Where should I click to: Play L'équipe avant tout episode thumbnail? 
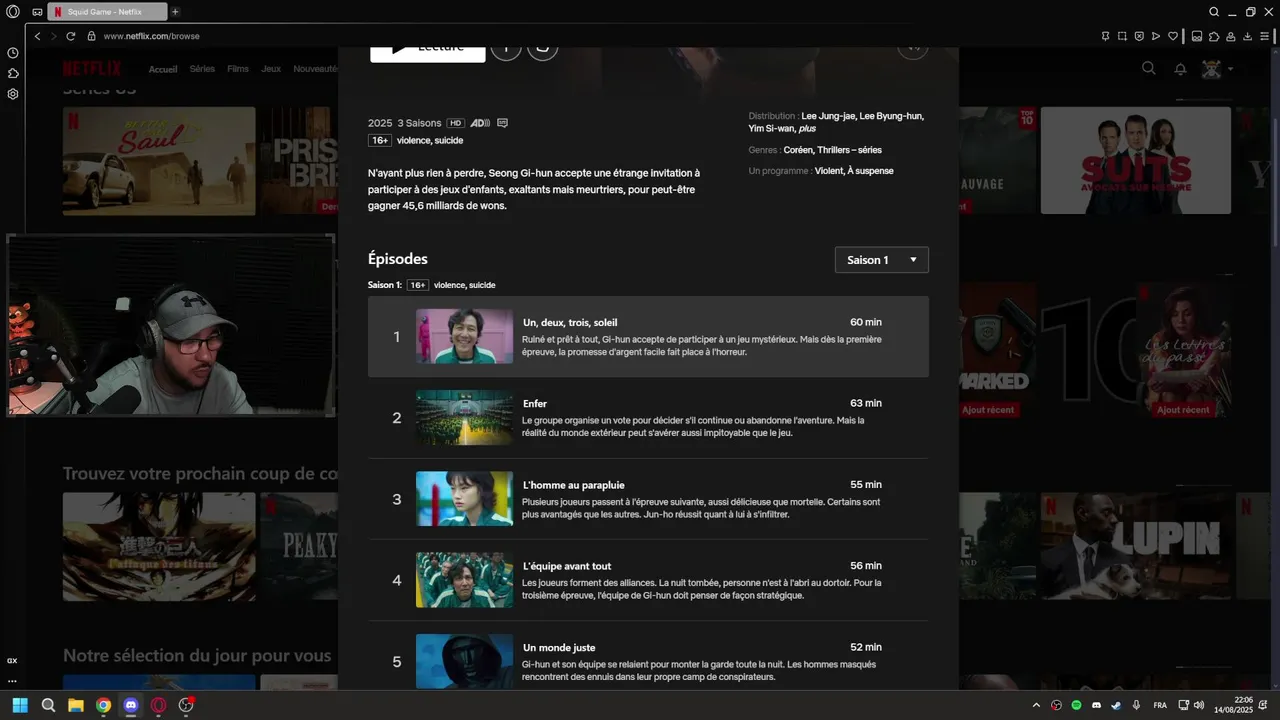pyautogui.click(x=464, y=580)
